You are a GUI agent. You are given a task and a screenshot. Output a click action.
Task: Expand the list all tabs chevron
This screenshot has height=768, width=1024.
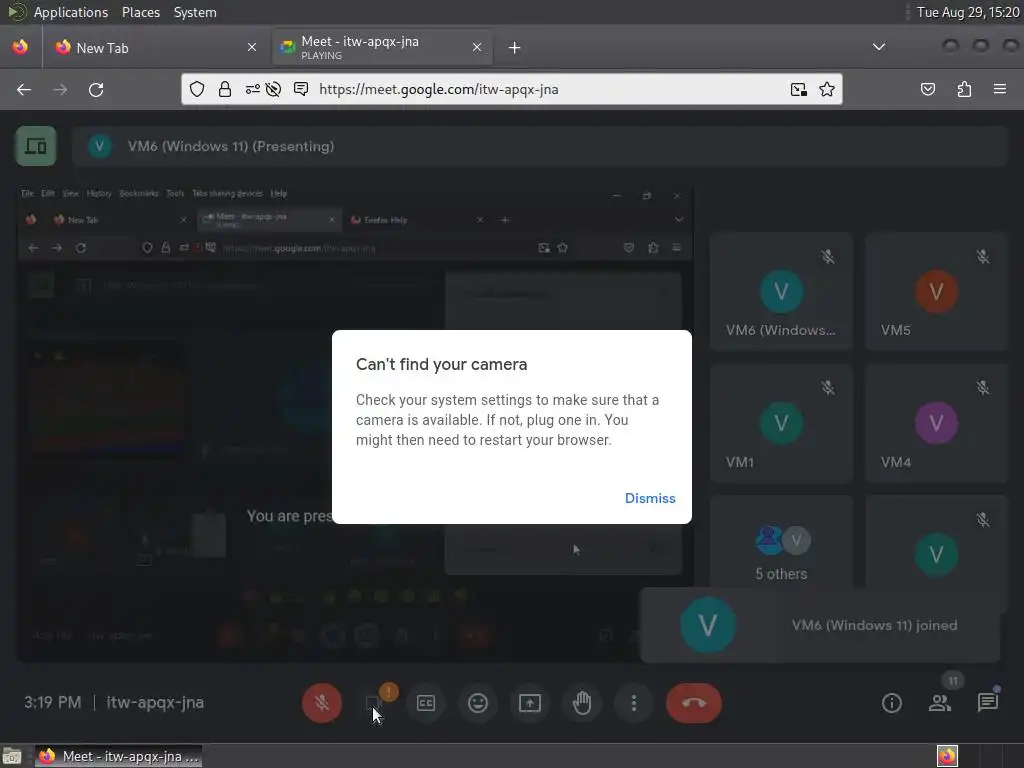click(879, 47)
